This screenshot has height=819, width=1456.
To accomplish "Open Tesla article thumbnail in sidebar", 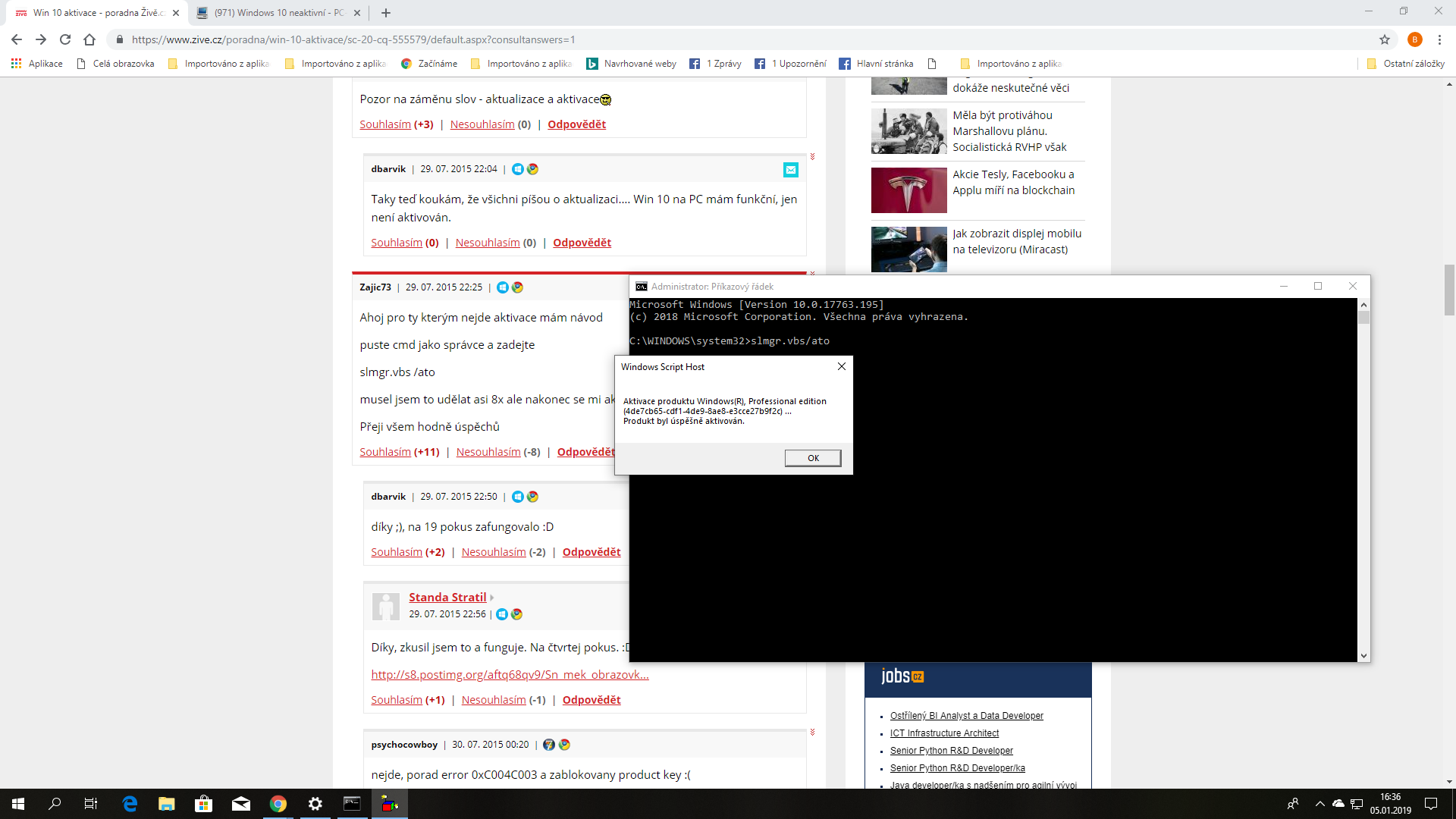I will (908, 190).
